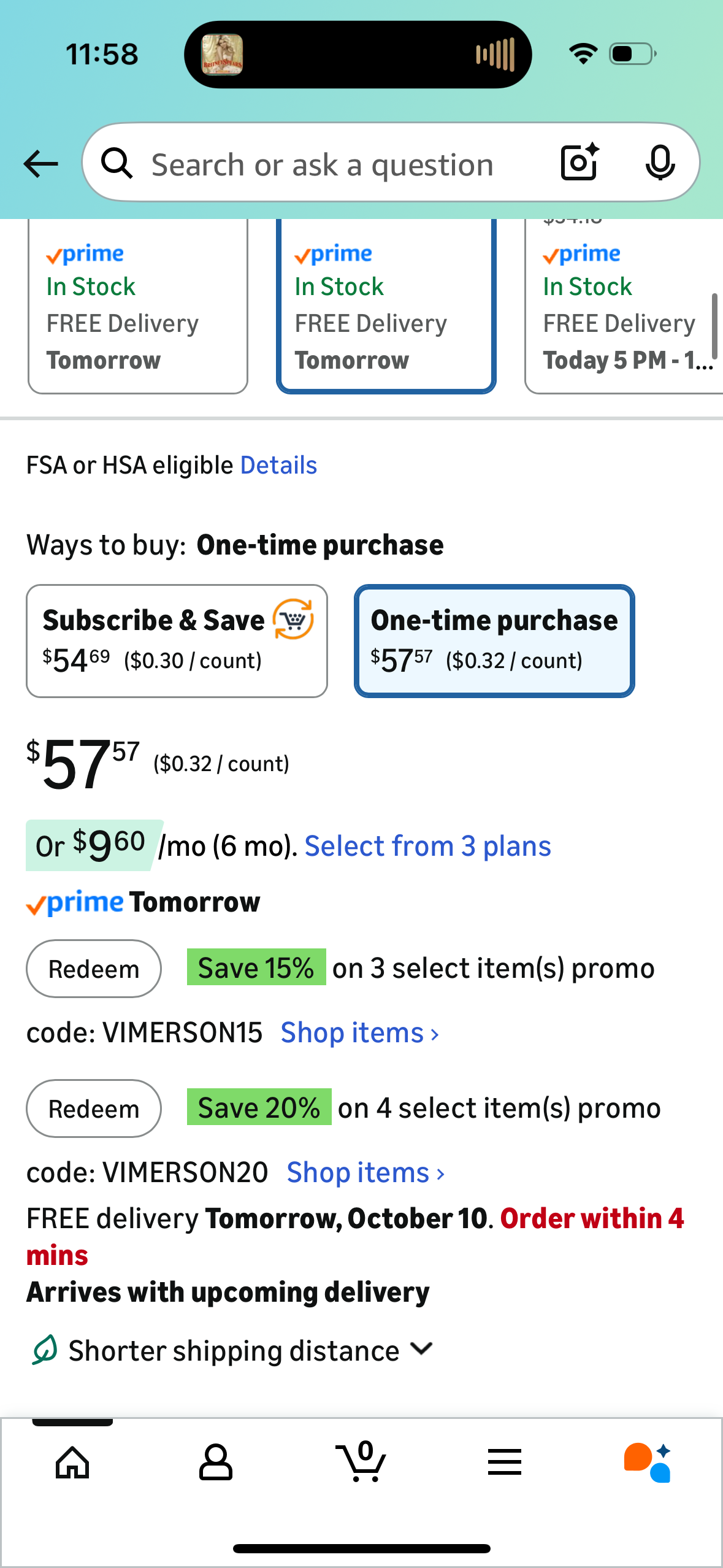Select the Subscribe & Save option

pos(177,640)
